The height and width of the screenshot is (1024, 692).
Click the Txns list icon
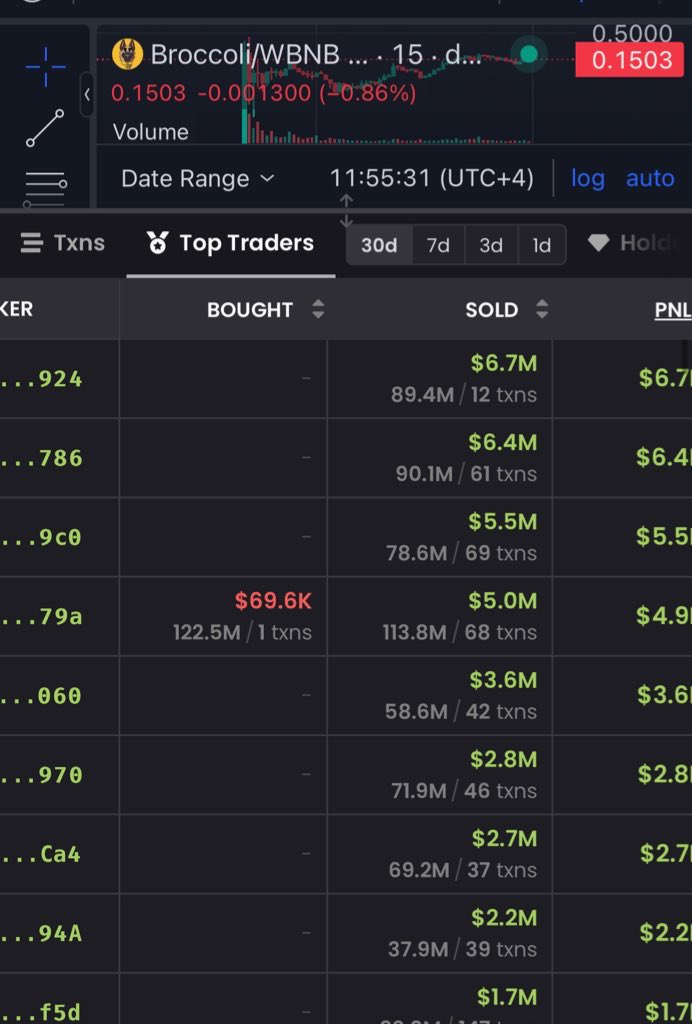31,243
